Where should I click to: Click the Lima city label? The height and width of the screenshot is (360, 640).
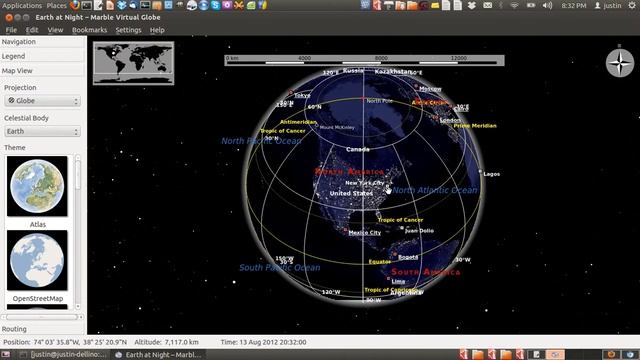click(x=398, y=281)
